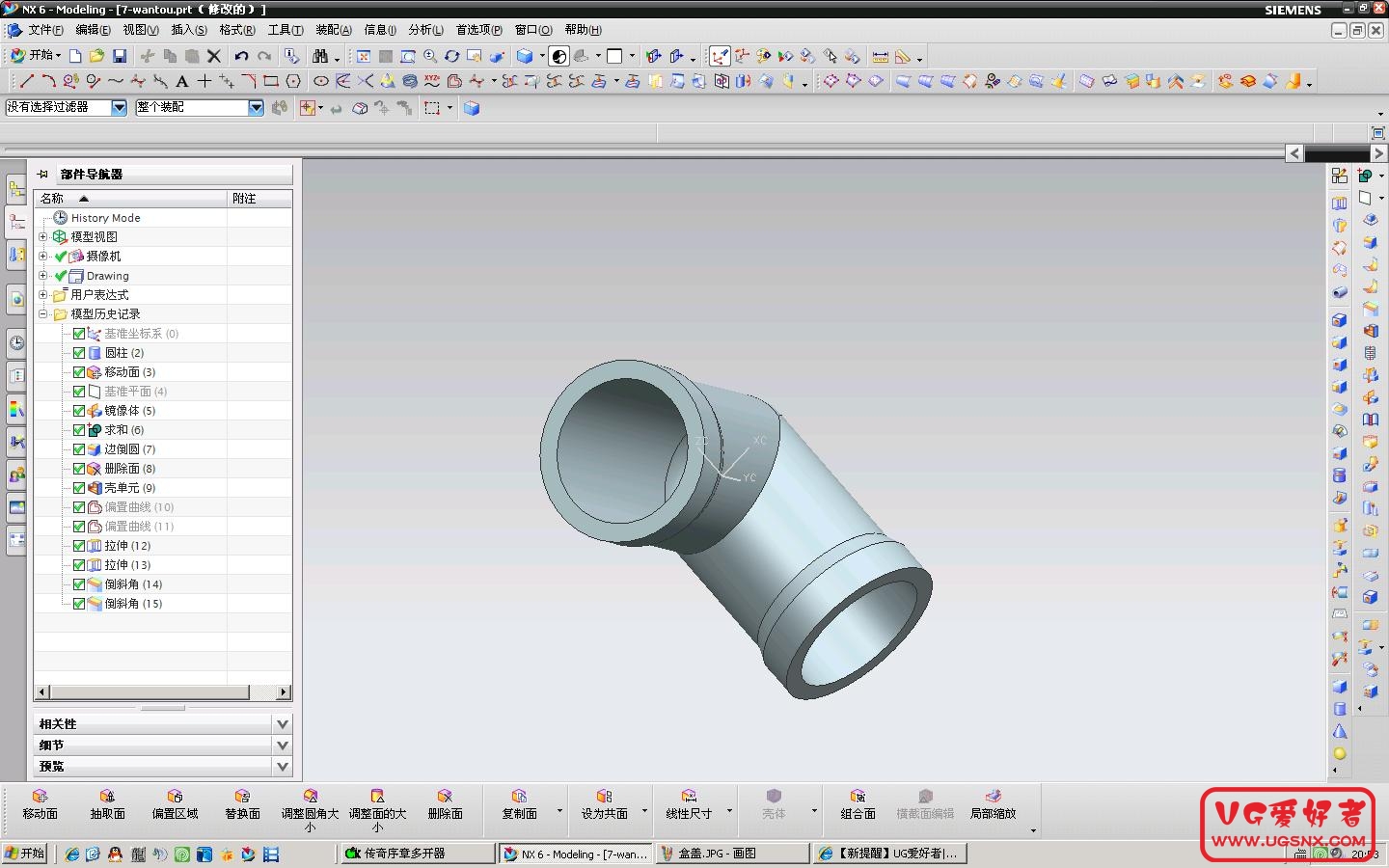
Task: Select the Helix spiral tool
Action: click(410, 81)
